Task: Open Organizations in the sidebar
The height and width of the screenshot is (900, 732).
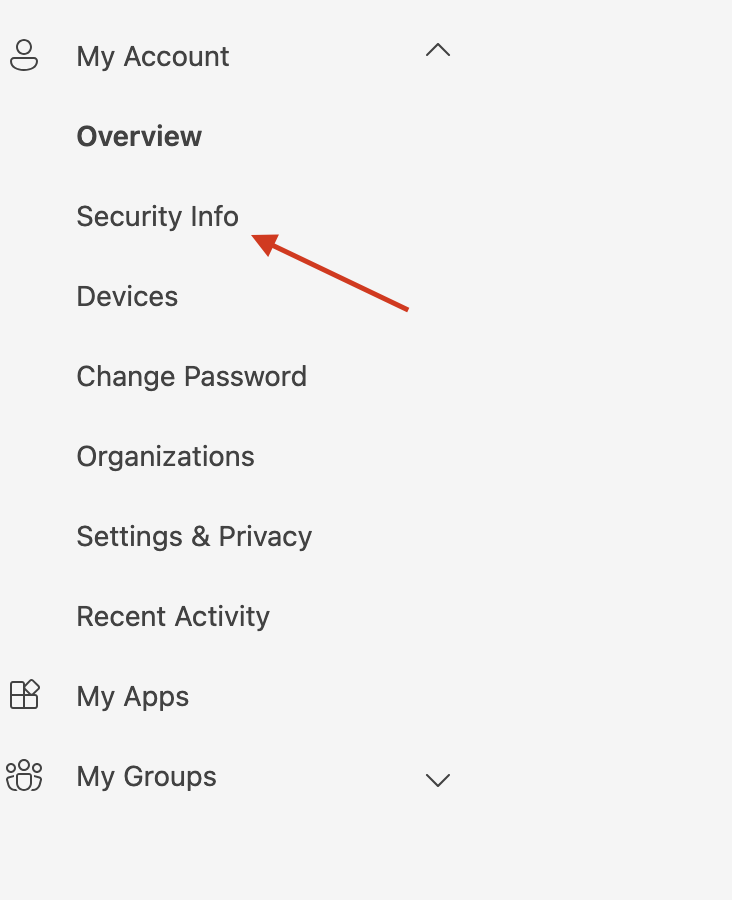Action: tap(165, 457)
